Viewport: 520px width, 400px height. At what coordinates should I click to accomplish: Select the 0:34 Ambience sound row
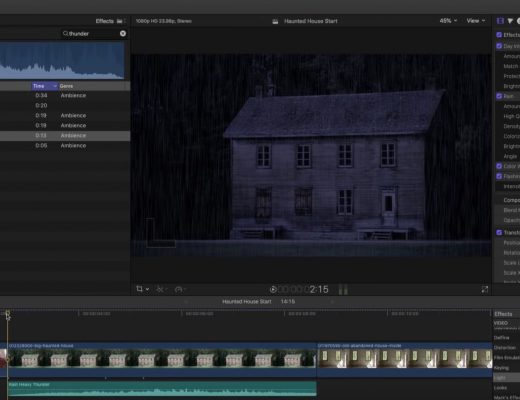65,95
